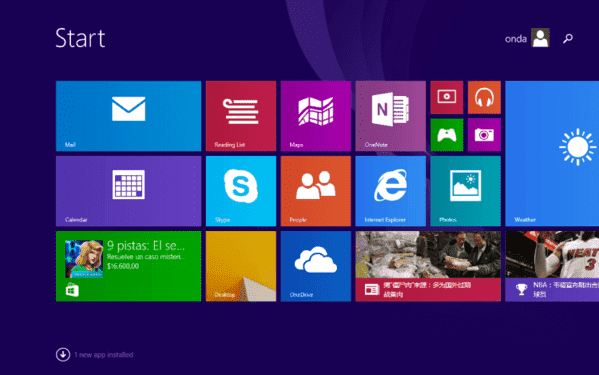
Task: Open the OneDrive tile
Action: pyautogui.click(x=316, y=266)
